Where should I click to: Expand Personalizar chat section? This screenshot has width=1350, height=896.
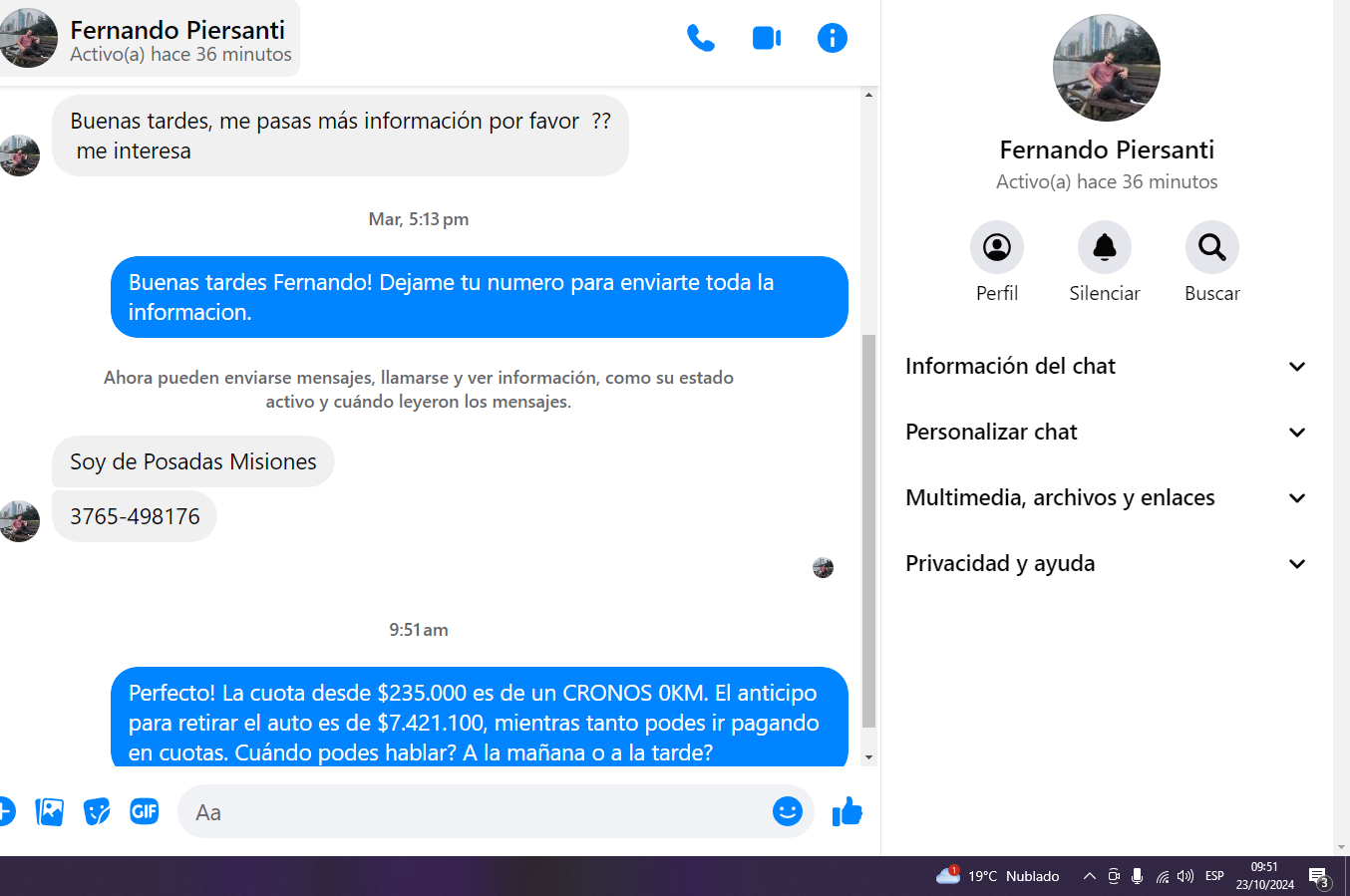pos(1105,432)
